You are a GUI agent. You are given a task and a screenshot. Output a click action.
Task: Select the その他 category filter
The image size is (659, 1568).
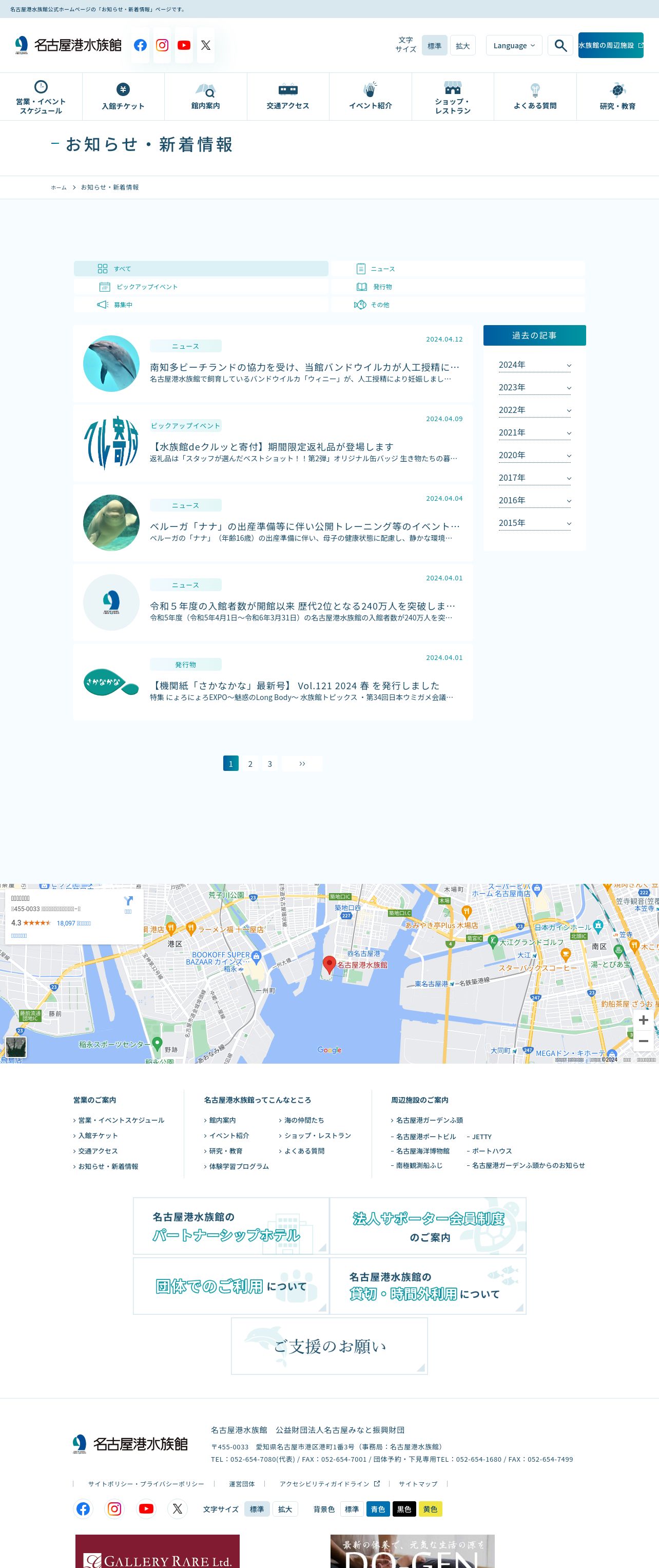[458, 305]
